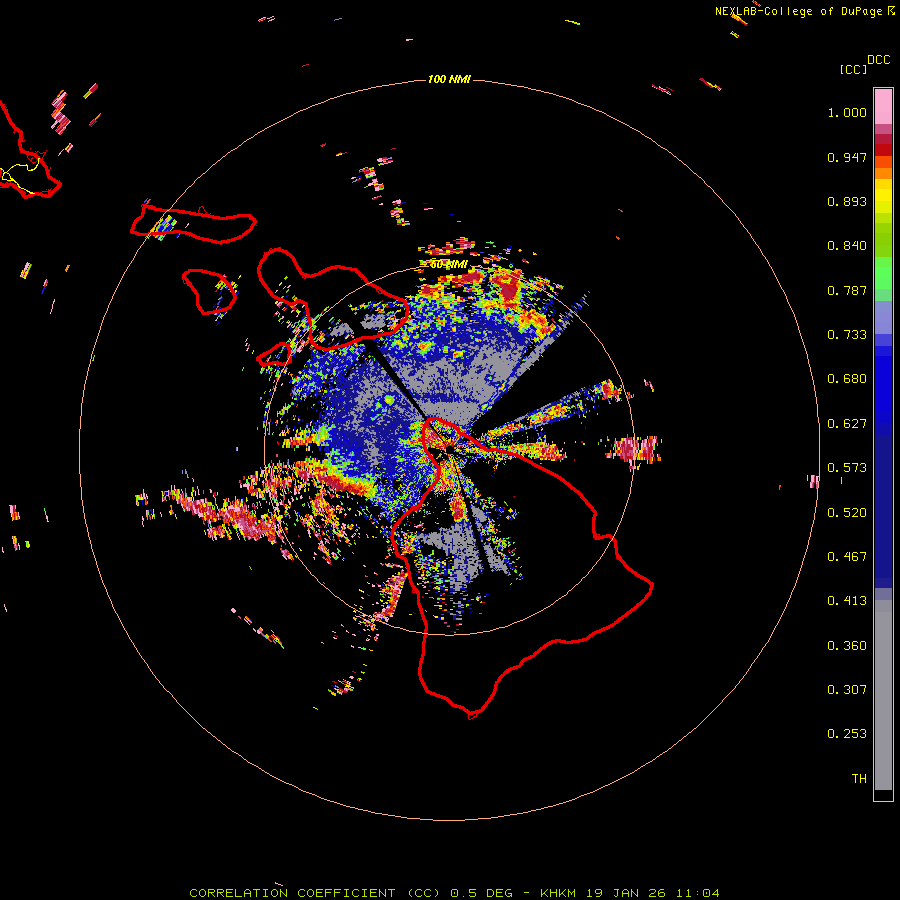Click the 0.787 color scale value
Viewport: 900px width, 900px height.
(847, 290)
